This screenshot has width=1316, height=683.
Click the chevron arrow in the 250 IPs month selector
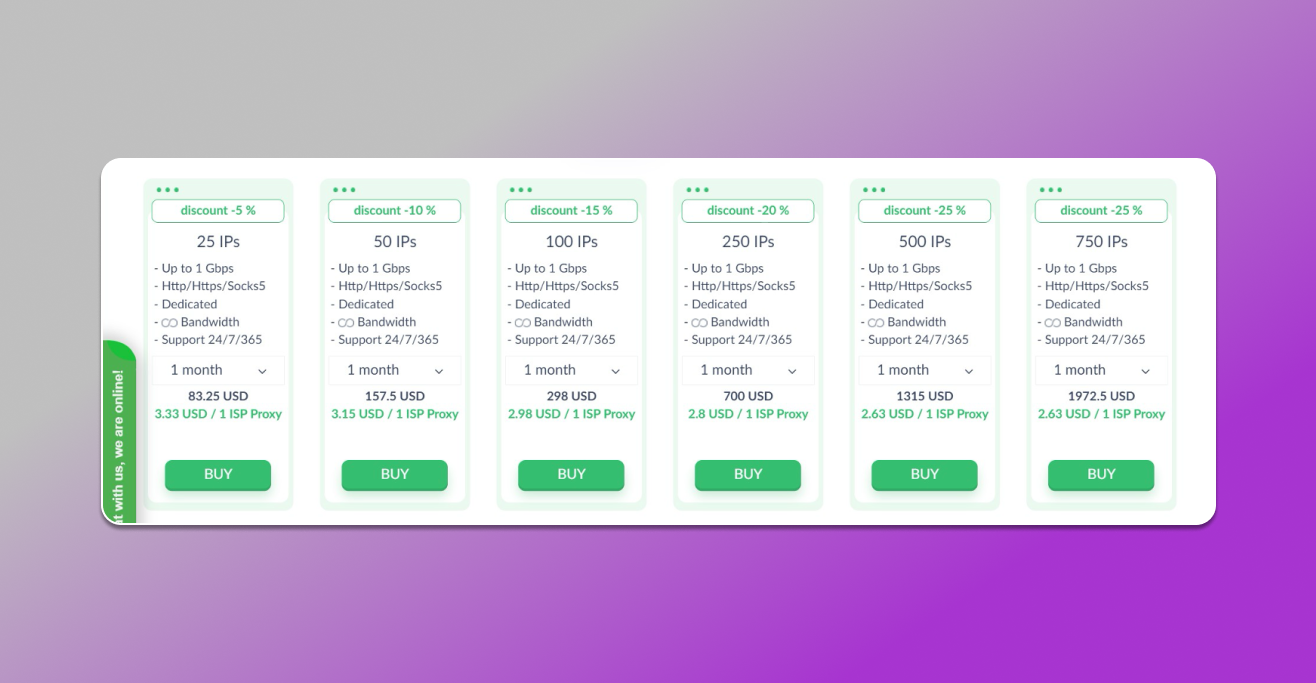[792, 371]
